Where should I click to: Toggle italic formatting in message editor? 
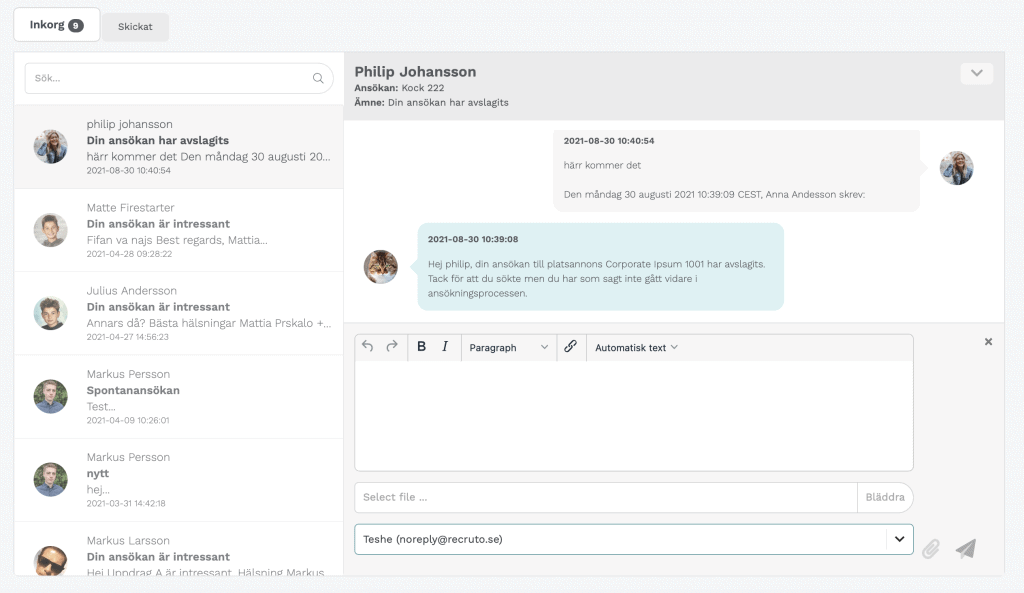[445, 347]
